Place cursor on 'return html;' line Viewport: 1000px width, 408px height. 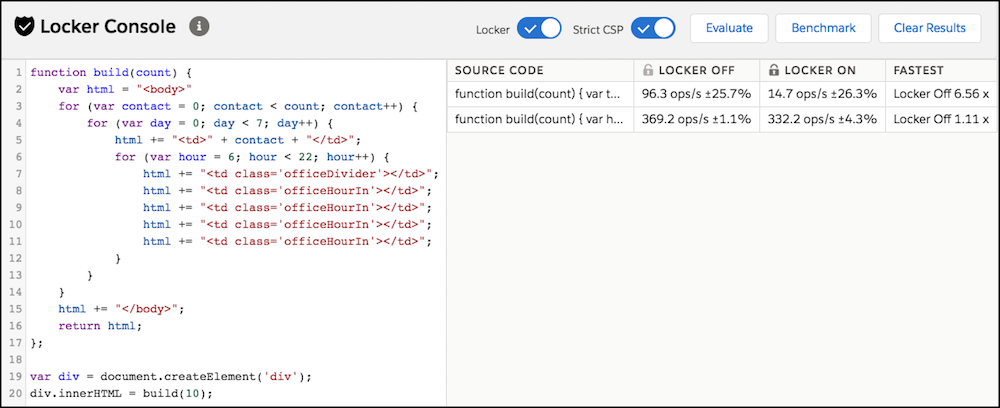pos(99,326)
